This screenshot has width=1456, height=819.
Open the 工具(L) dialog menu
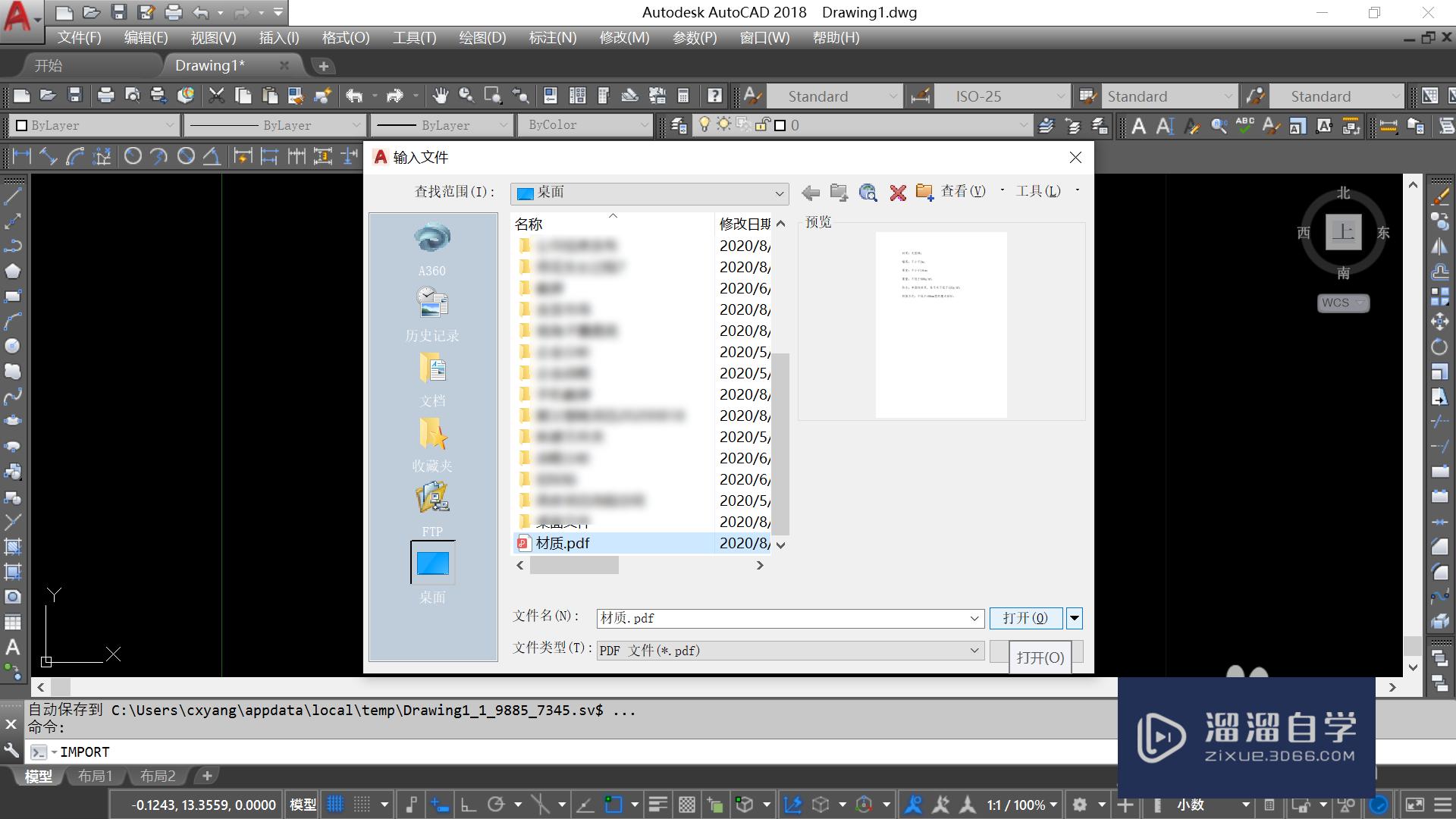tap(1038, 191)
